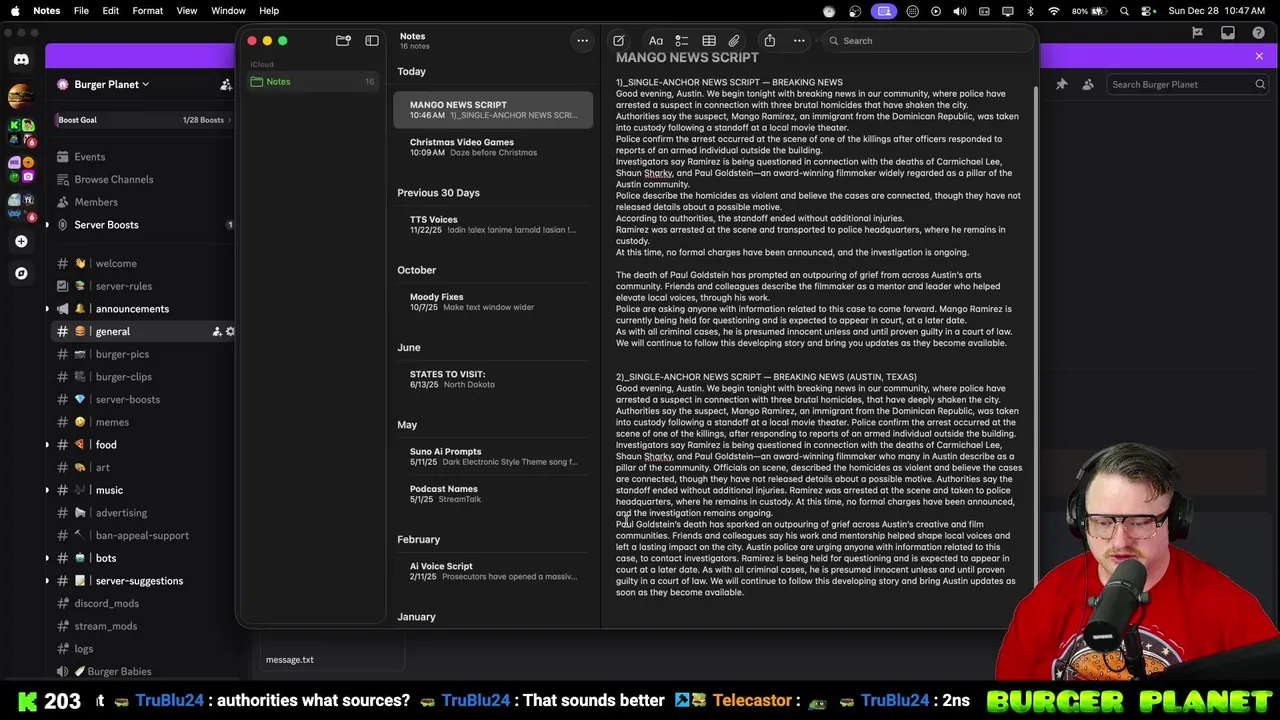The width and height of the screenshot is (1280, 720).
Task: Insert a table in the note
Action: tap(709, 41)
